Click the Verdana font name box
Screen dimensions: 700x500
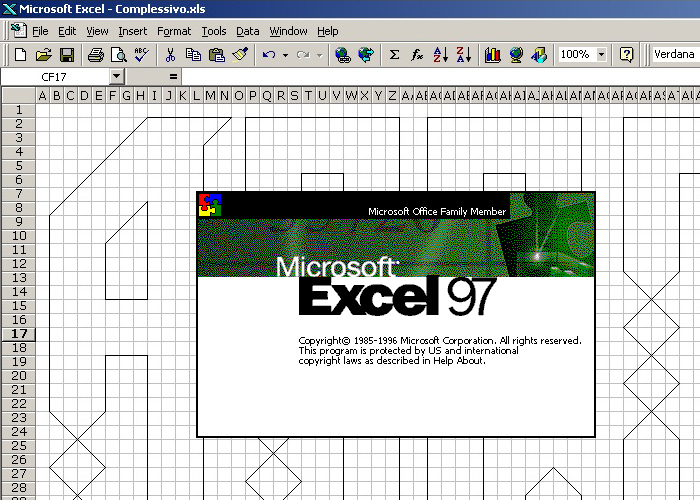click(x=675, y=54)
